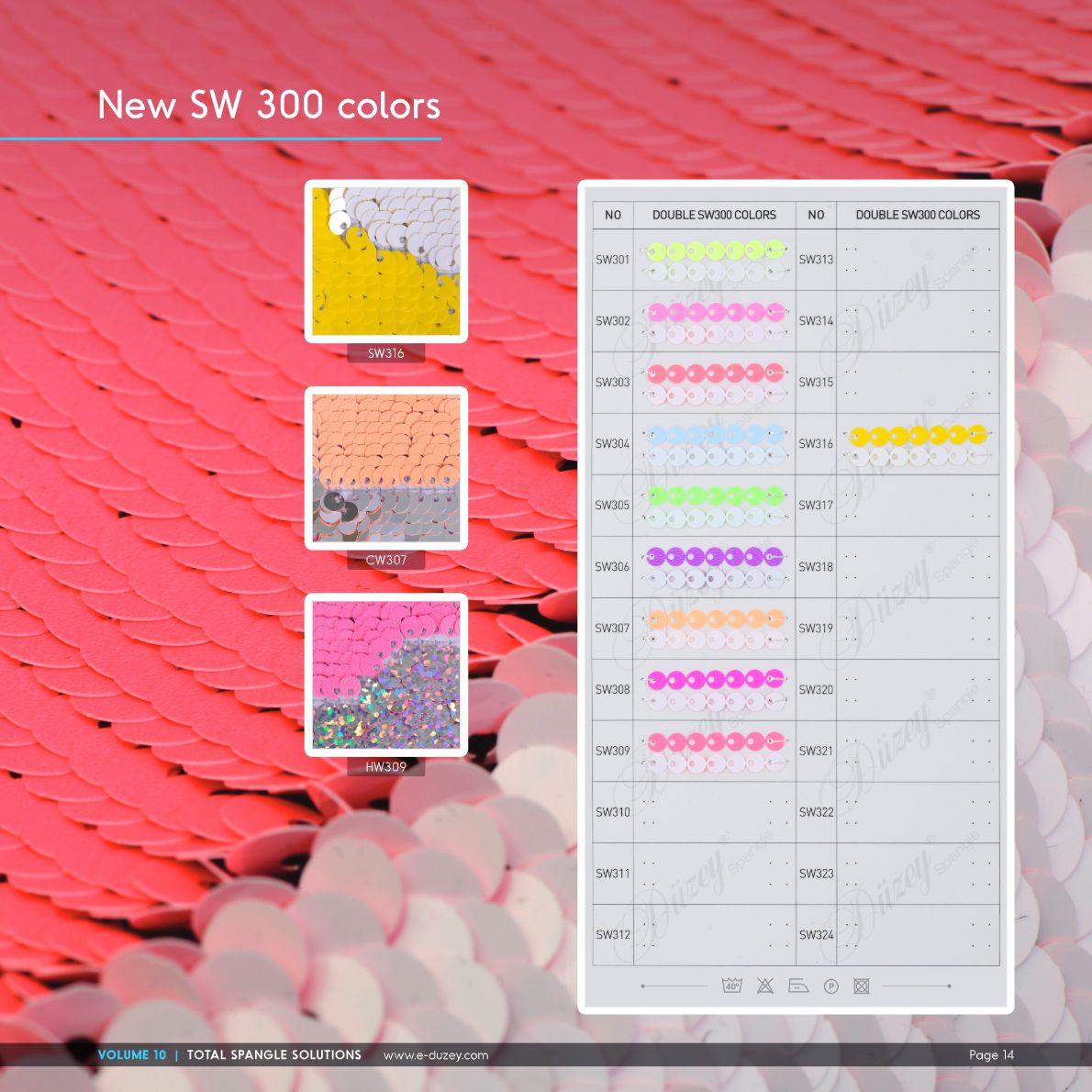The image size is (1092, 1092).
Task: Click the do-not-tumble-dry crossed square icon
Action: pos(861,986)
